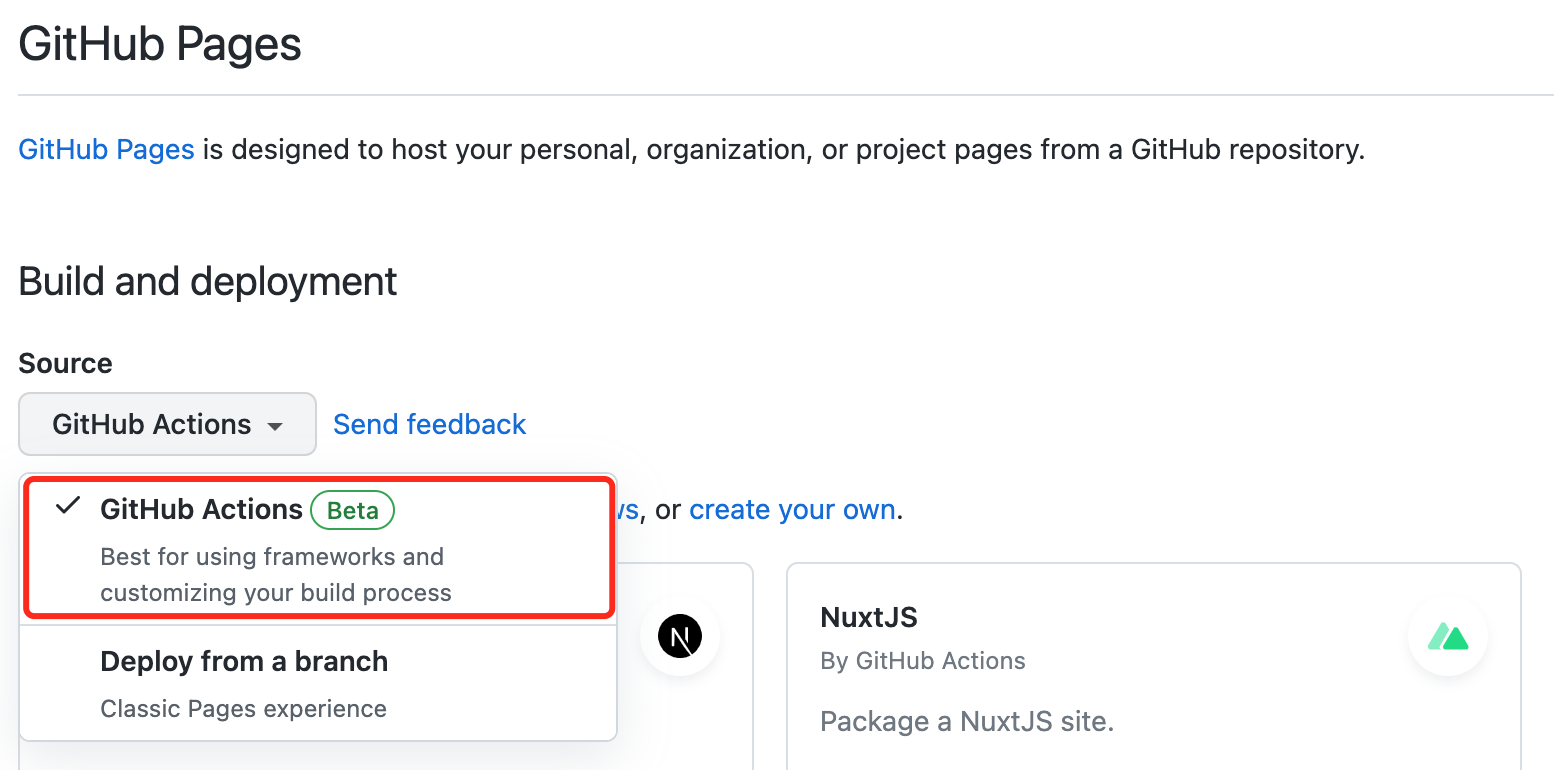
Task: Click the GitHub Pages page heading
Action: (x=160, y=45)
